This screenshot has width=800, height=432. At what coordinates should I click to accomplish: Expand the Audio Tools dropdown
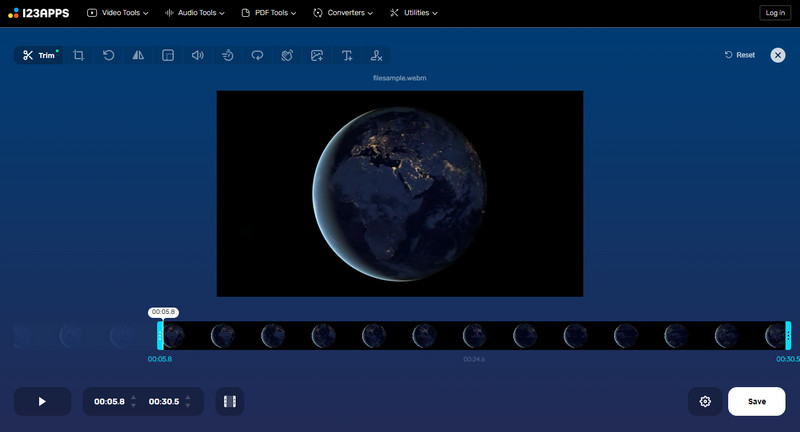(x=194, y=13)
